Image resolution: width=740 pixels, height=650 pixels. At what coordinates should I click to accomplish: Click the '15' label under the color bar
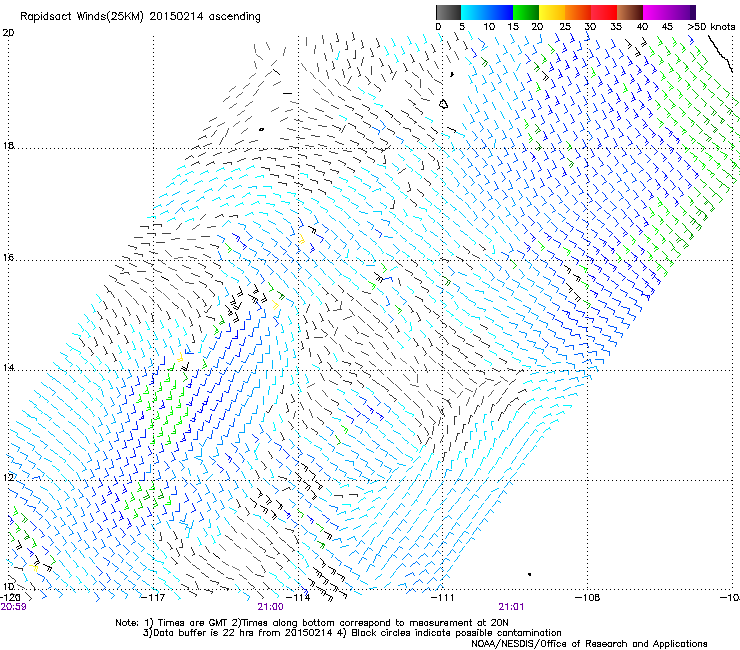(513, 27)
